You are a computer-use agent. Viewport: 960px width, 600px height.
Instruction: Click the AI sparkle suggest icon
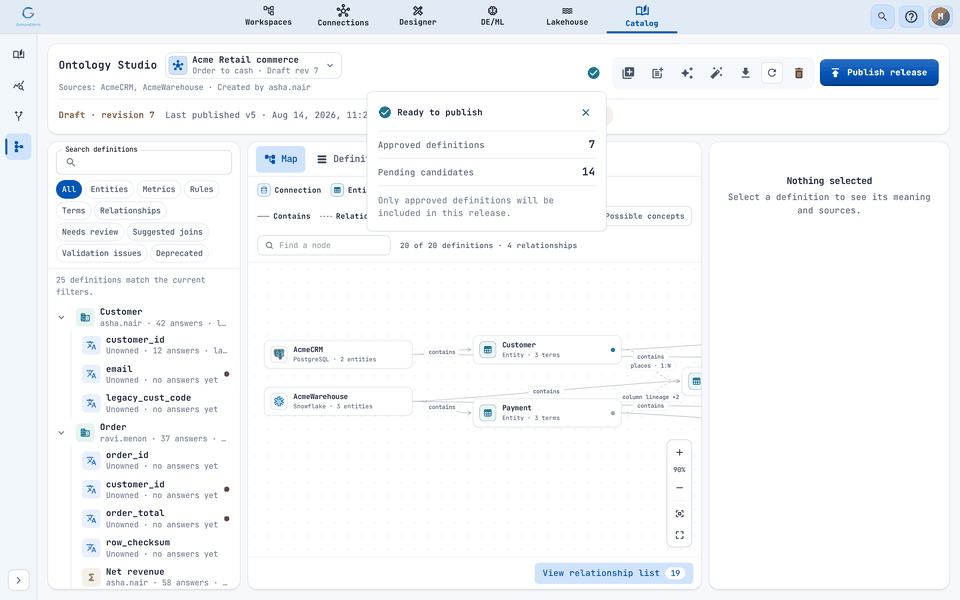coord(687,73)
